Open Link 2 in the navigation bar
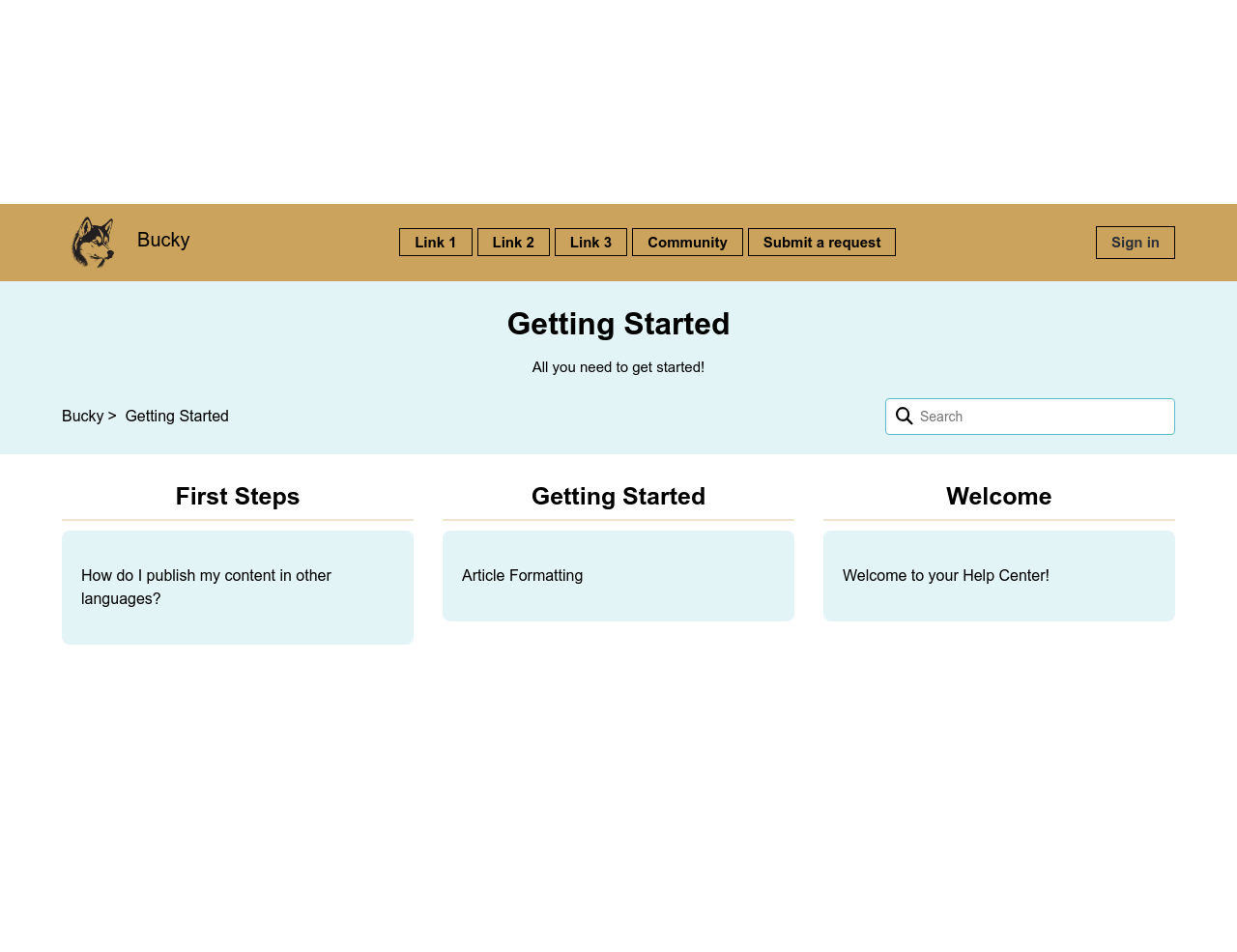1237x952 pixels. tap(513, 243)
